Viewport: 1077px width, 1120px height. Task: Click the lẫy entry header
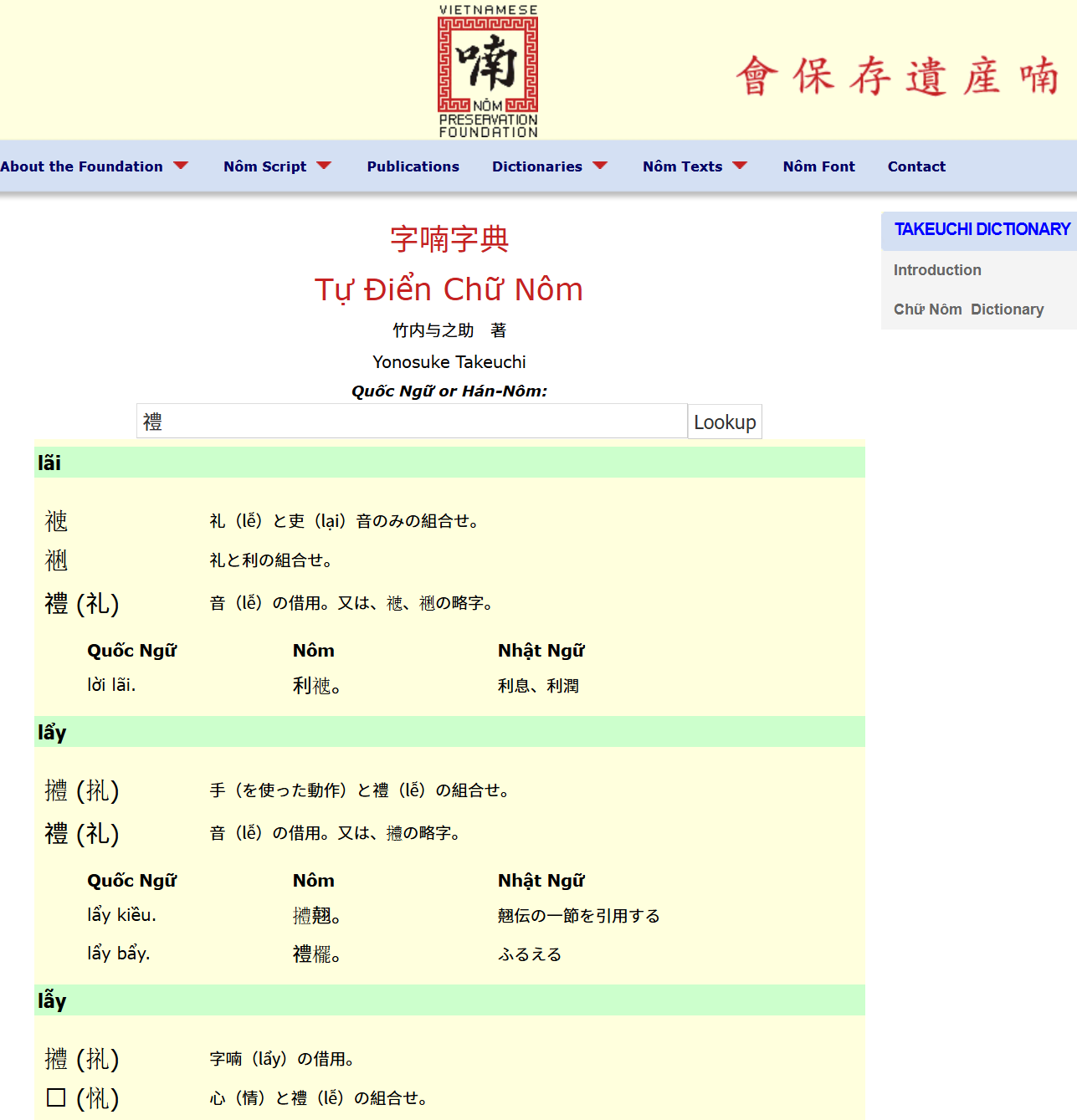pos(449,1000)
